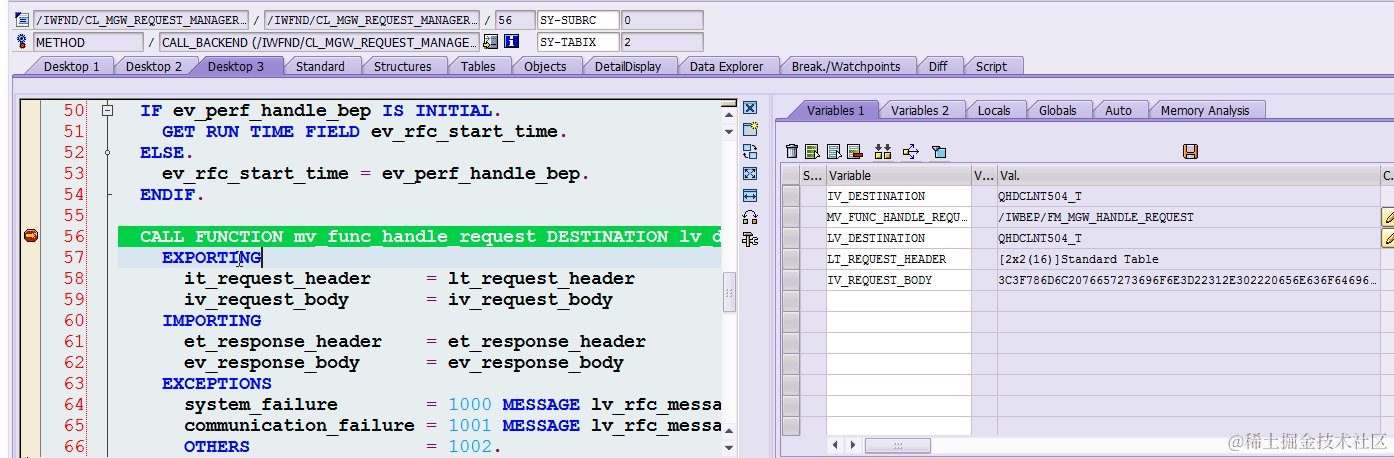Viewport: 1394px width, 458px height.
Task: Click the orange save disk icon
Action: point(1190,151)
